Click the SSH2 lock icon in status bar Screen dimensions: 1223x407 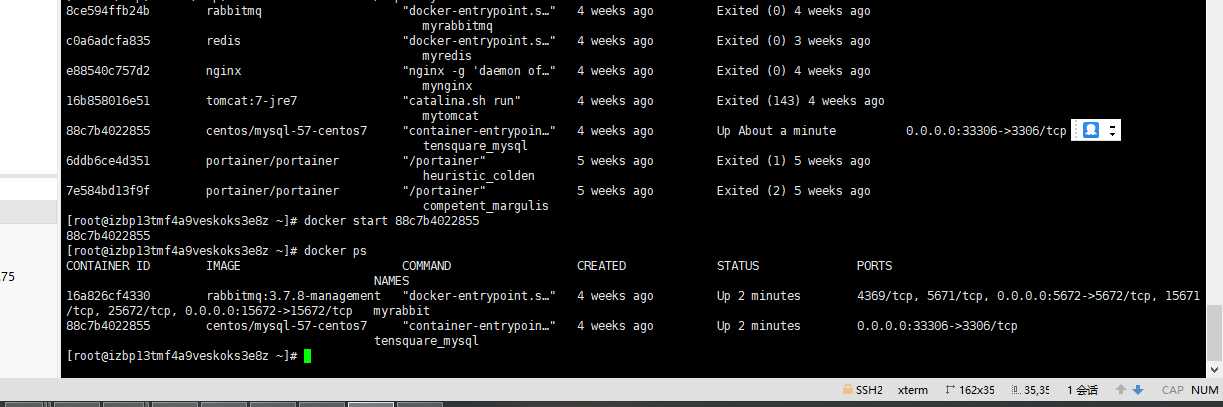coord(848,390)
